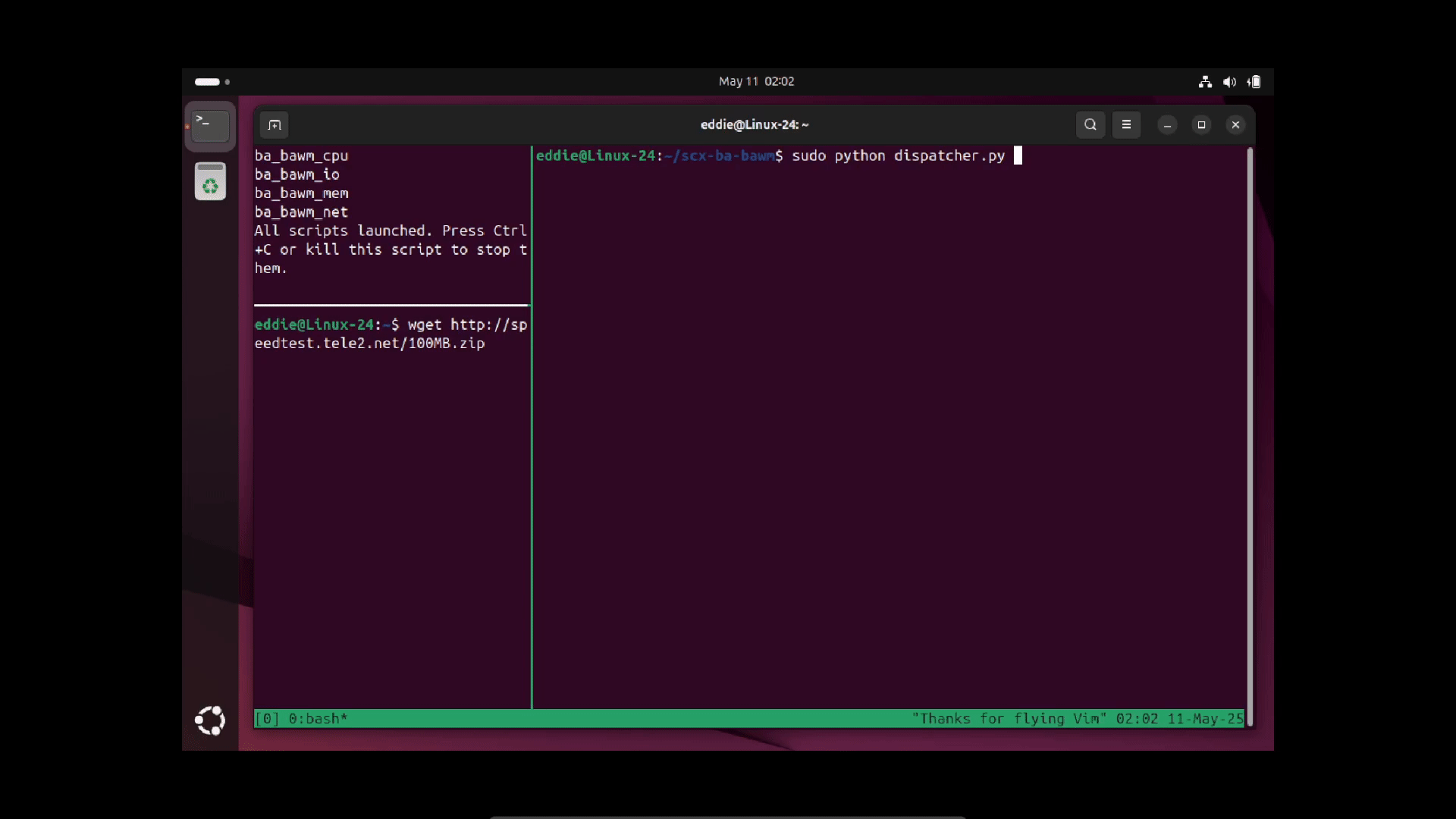Minimize the terminal window
The height and width of the screenshot is (819, 1456).
click(1167, 125)
